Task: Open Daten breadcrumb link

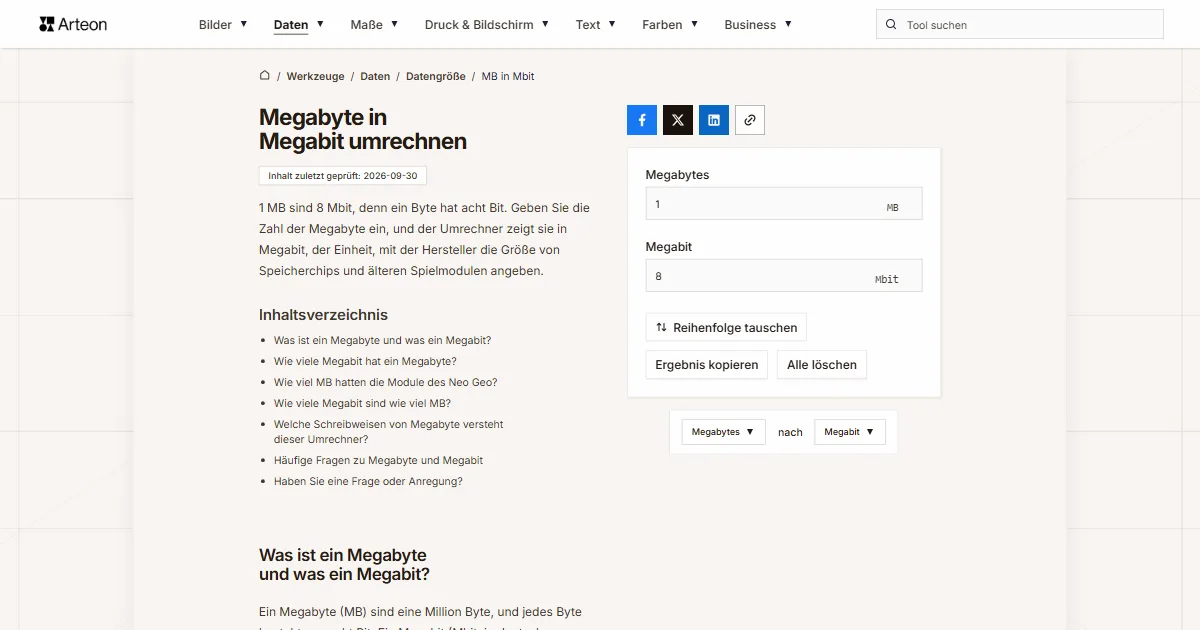Action: pos(375,76)
